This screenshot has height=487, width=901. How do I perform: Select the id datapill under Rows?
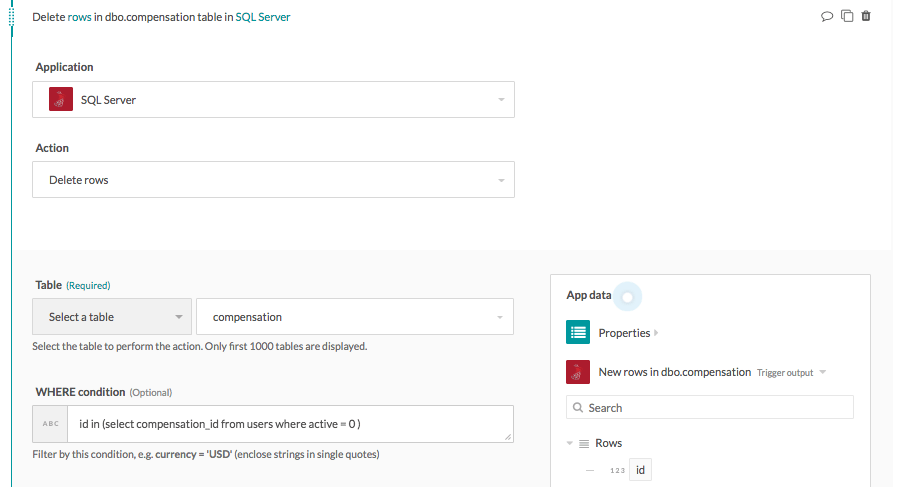pyautogui.click(x=640, y=470)
